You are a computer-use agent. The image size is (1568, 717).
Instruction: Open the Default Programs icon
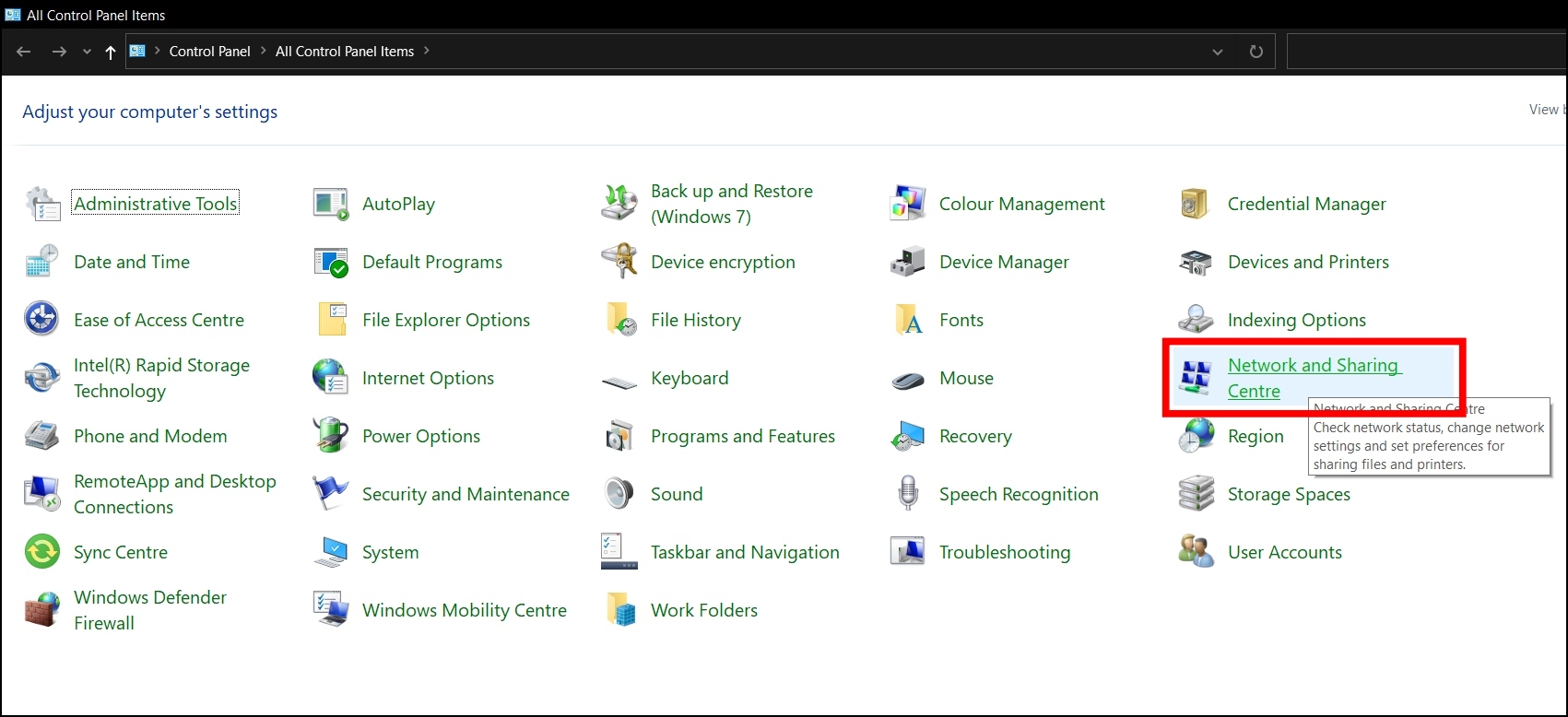pos(331,262)
